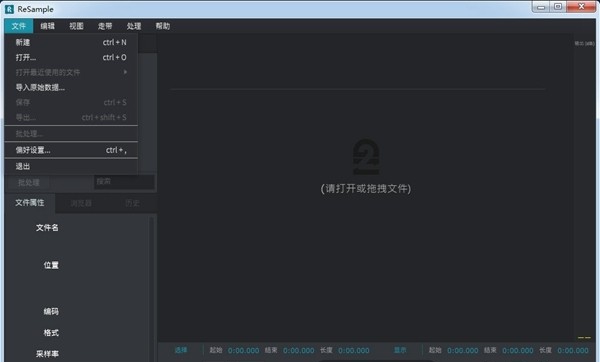Choose 打开... from the file menu

(x=71, y=57)
